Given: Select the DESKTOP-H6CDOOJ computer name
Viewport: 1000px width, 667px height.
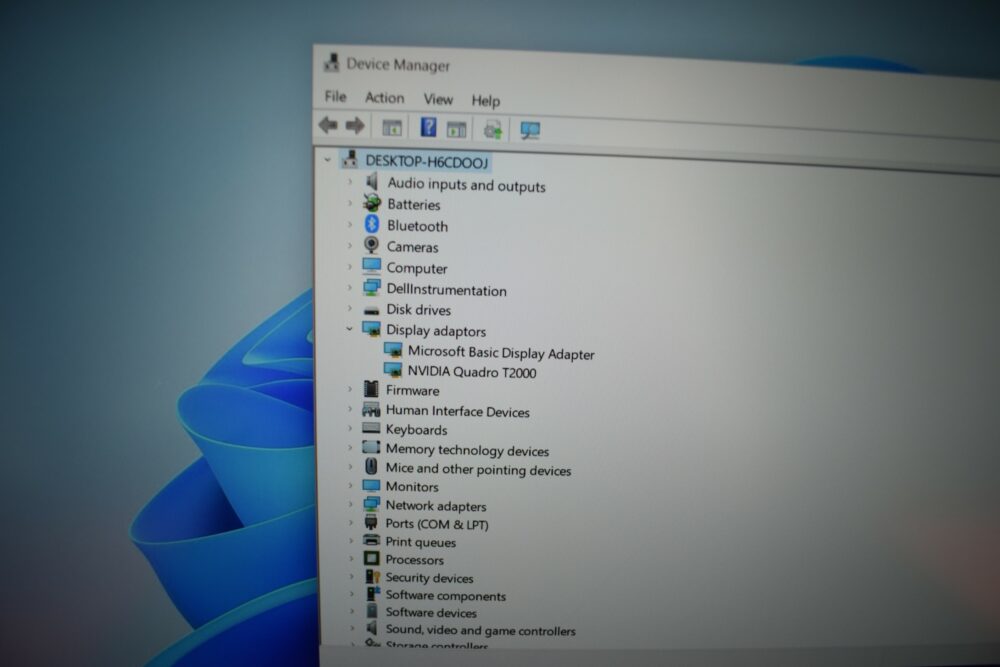Looking at the screenshot, I should tap(426, 162).
